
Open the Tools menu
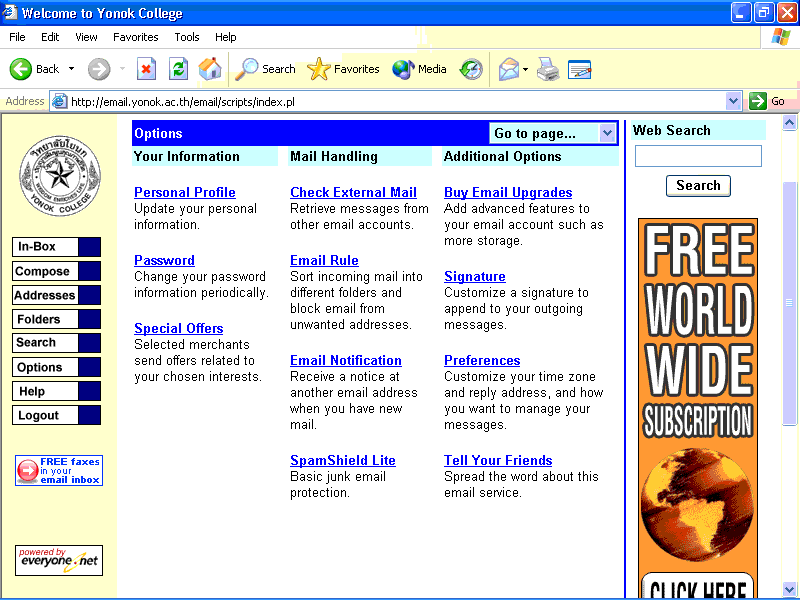(187, 37)
